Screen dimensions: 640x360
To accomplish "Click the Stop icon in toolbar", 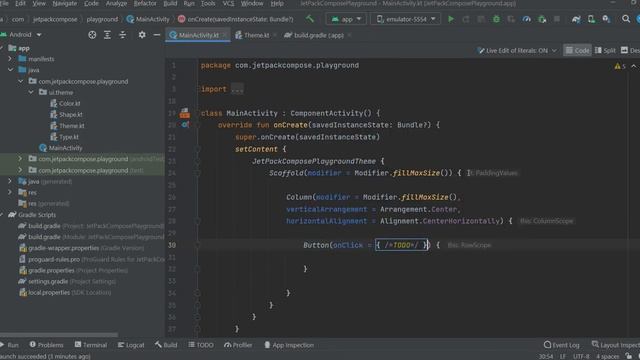I will (x=557, y=19).
